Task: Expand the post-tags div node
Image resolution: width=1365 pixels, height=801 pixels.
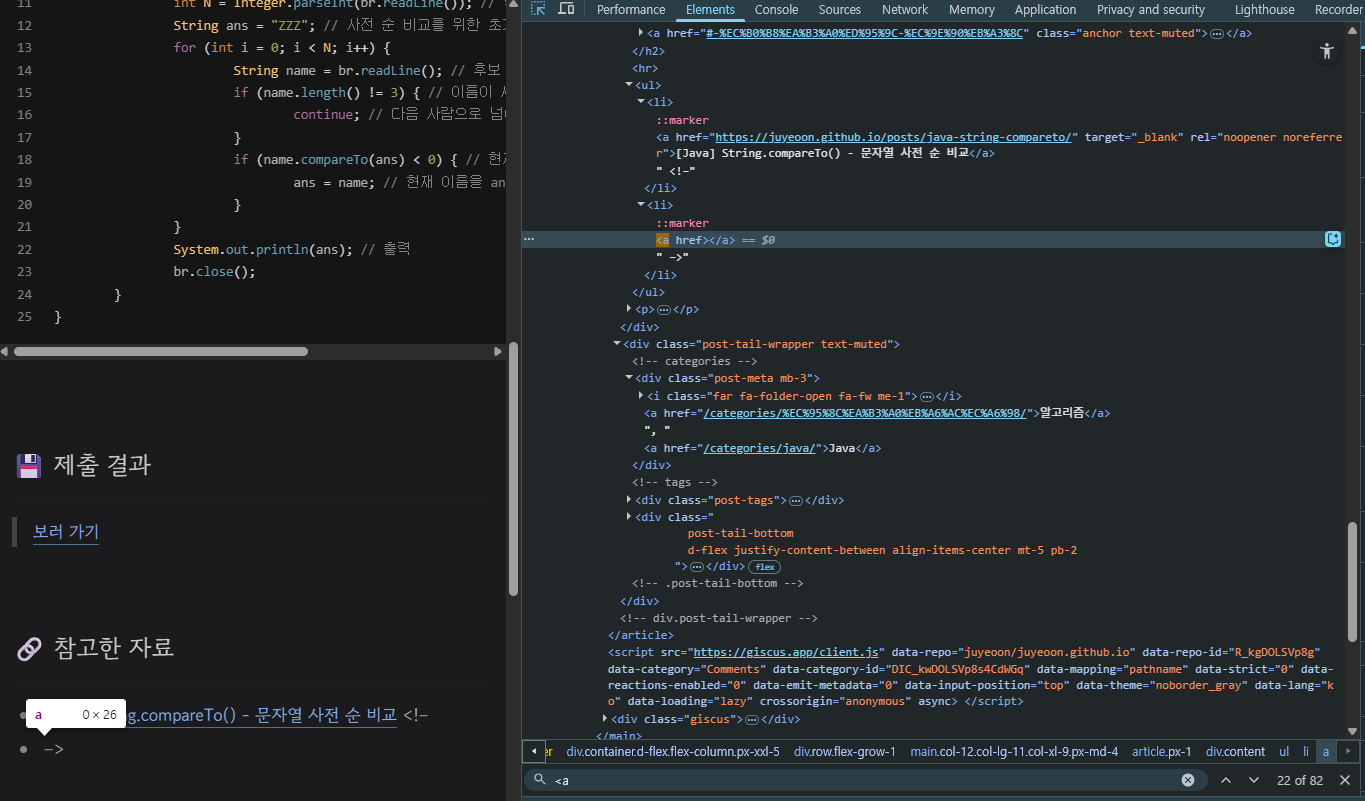Action: [x=629, y=500]
